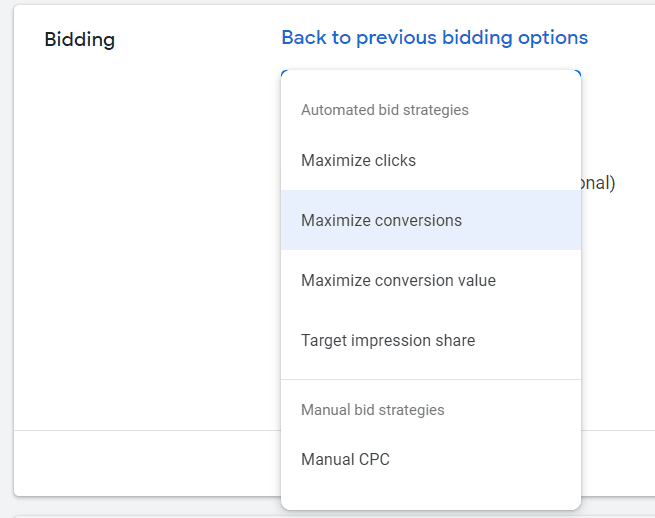Choose Manual CPC bid strategy

345,460
